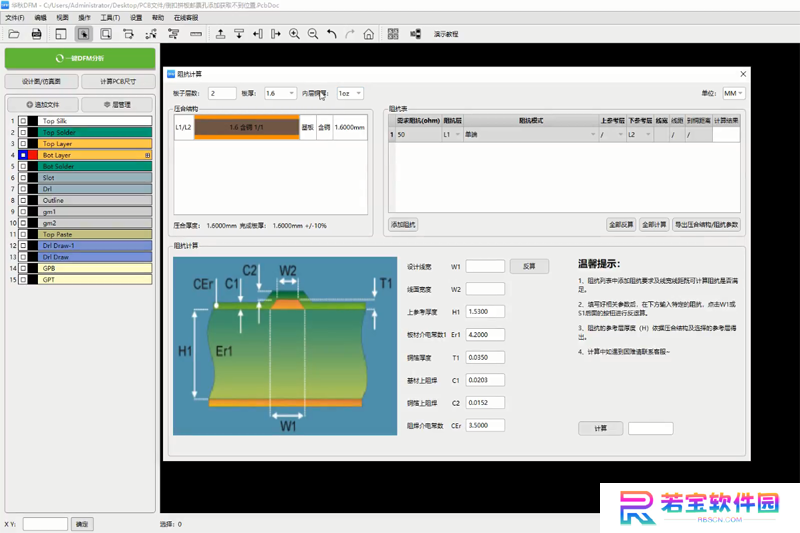Toggle checkbox for Top Layer
Image resolution: width=800 pixels, height=533 pixels.
point(23,144)
